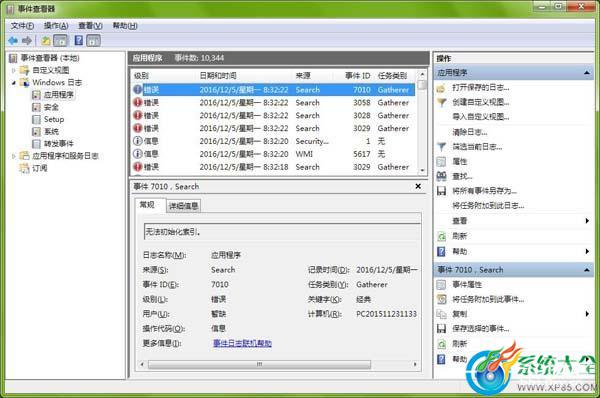
Task: Open the Setup log in tree
Action: tap(54, 119)
